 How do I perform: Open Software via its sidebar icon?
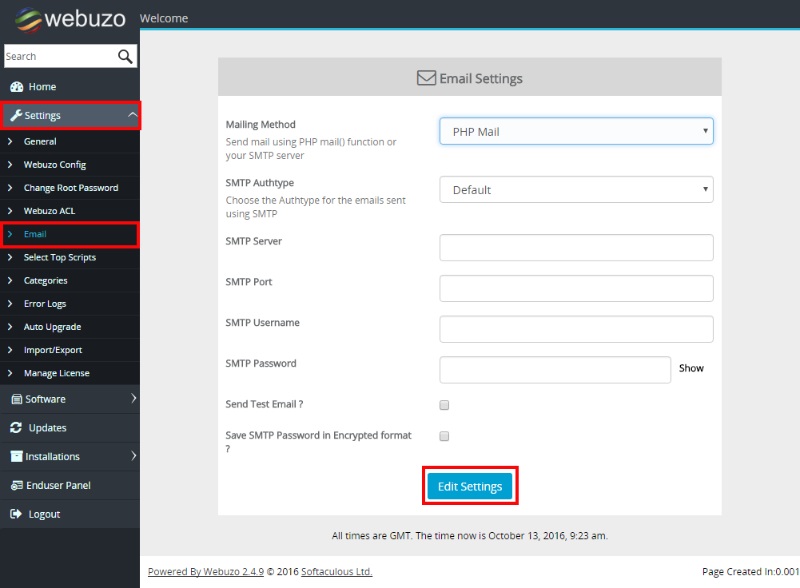pyautogui.click(x=18, y=400)
